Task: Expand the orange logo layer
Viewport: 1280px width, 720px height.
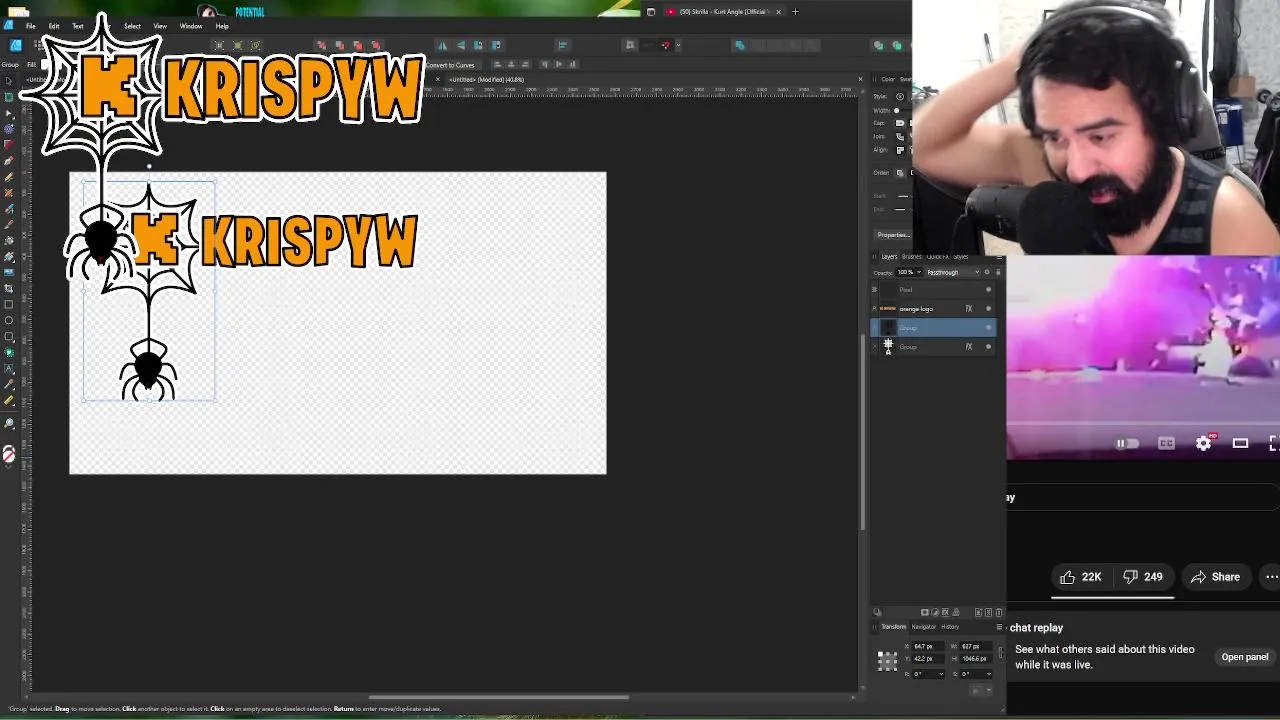Action: point(874,309)
